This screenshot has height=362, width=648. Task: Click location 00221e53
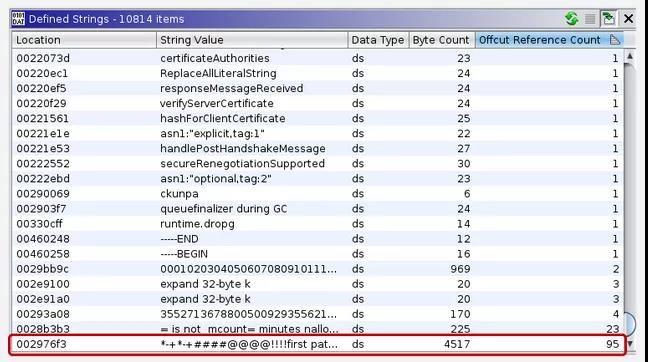tap(43, 149)
